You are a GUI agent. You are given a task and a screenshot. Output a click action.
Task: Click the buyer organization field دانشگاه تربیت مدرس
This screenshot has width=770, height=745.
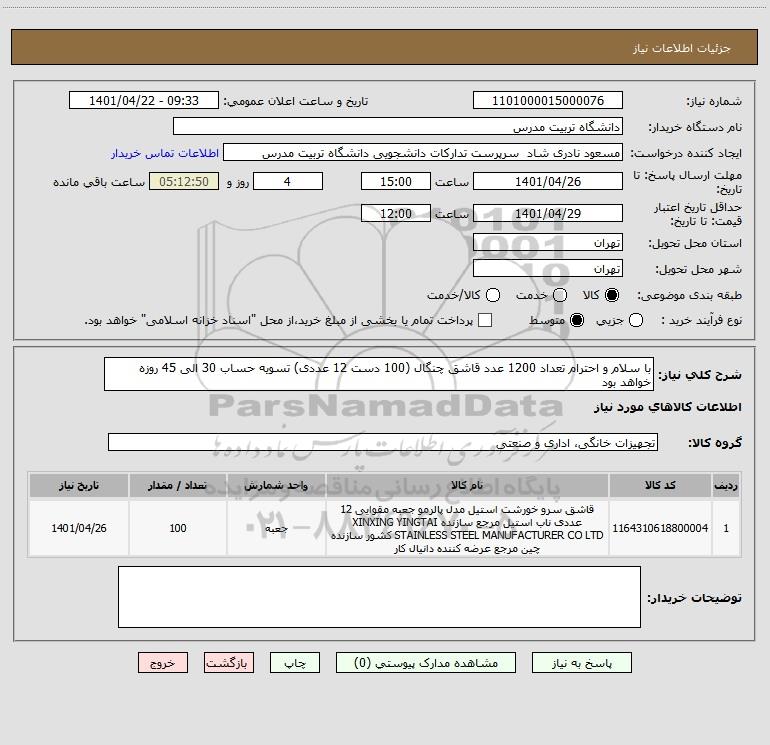pos(398,127)
